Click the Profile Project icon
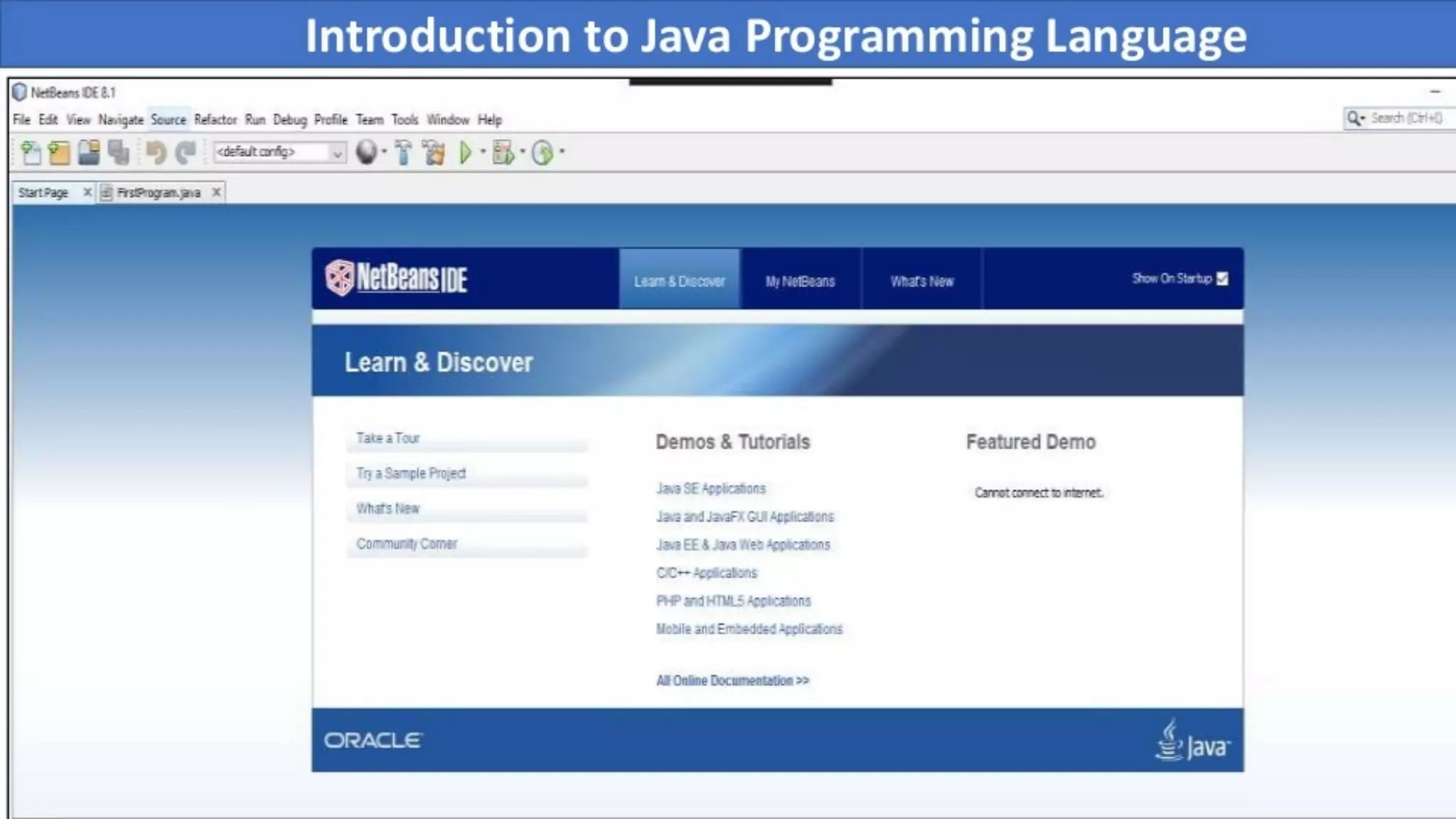Image resolution: width=1456 pixels, height=819 pixels. click(x=542, y=152)
